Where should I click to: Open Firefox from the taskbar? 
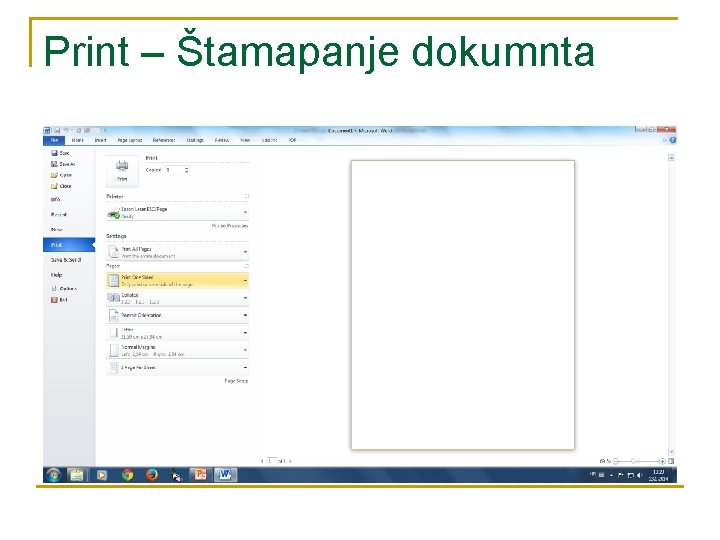tap(152, 475)
